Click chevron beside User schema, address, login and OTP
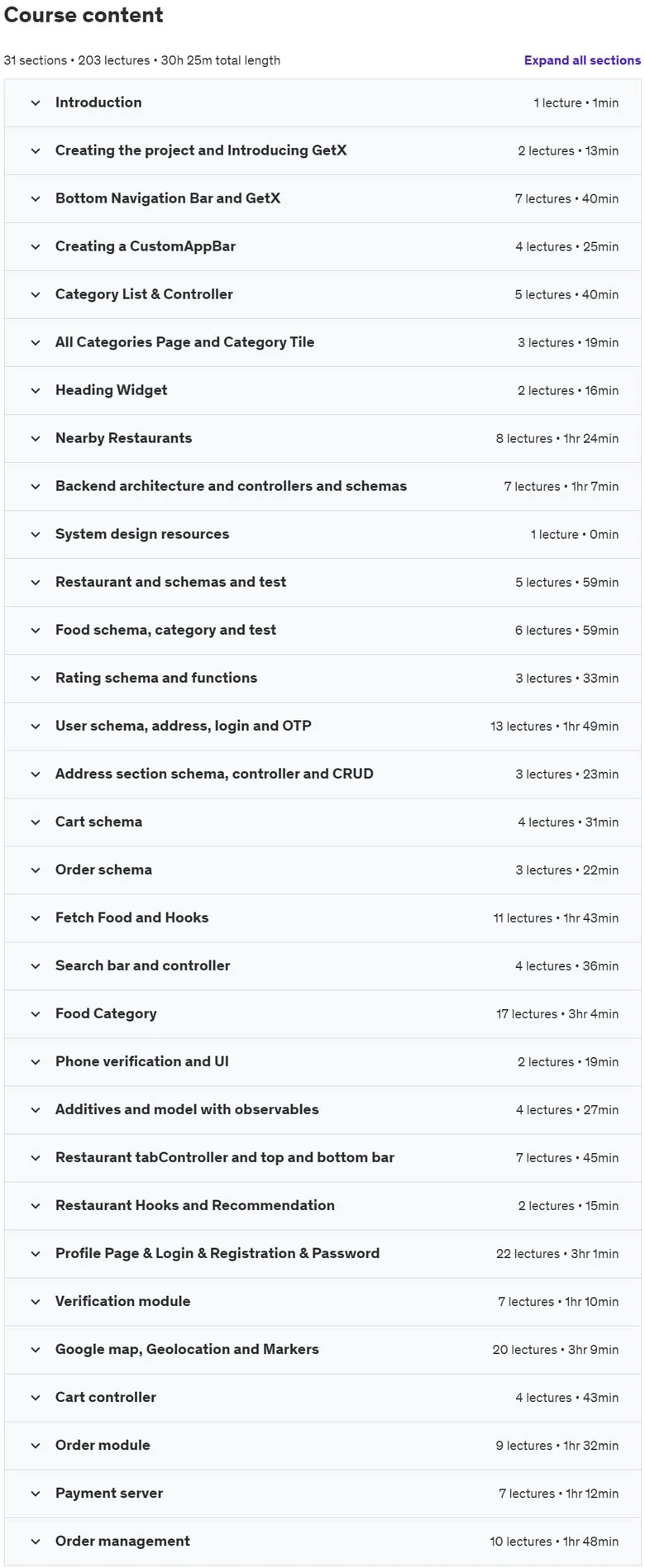Viewport: 645px width, 1568px height. coord(36,727)
